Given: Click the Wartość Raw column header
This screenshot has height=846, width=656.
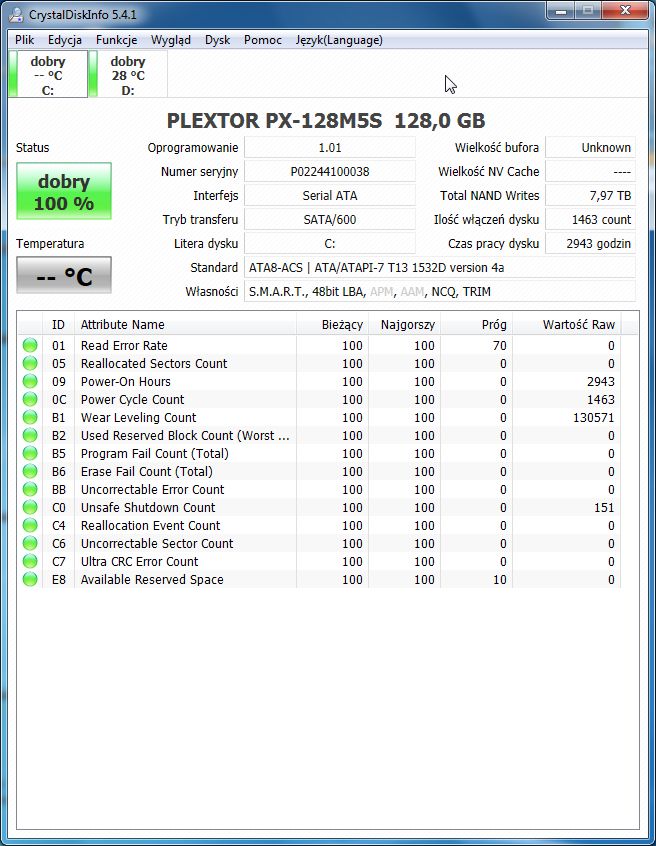Looking at the screenshot, I should 566,324.
